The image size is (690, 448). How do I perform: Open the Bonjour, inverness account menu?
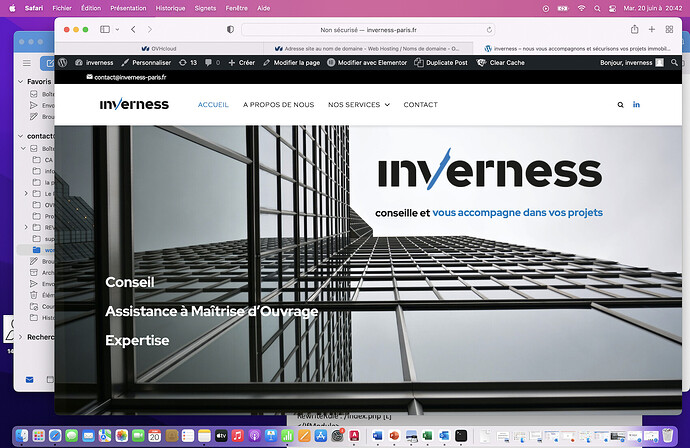coord(631,62)
